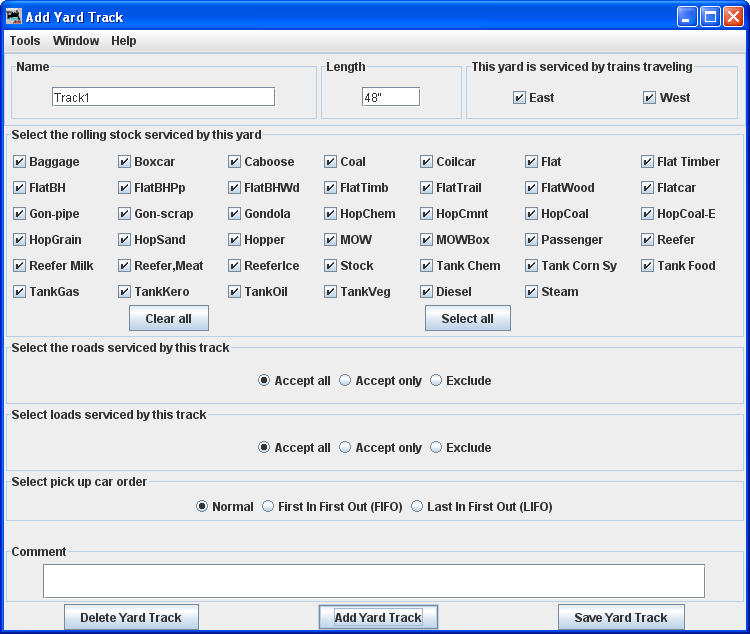This screenshot has height=634, width=750.
Task: Open the Window menu
Action: [76, 41]
